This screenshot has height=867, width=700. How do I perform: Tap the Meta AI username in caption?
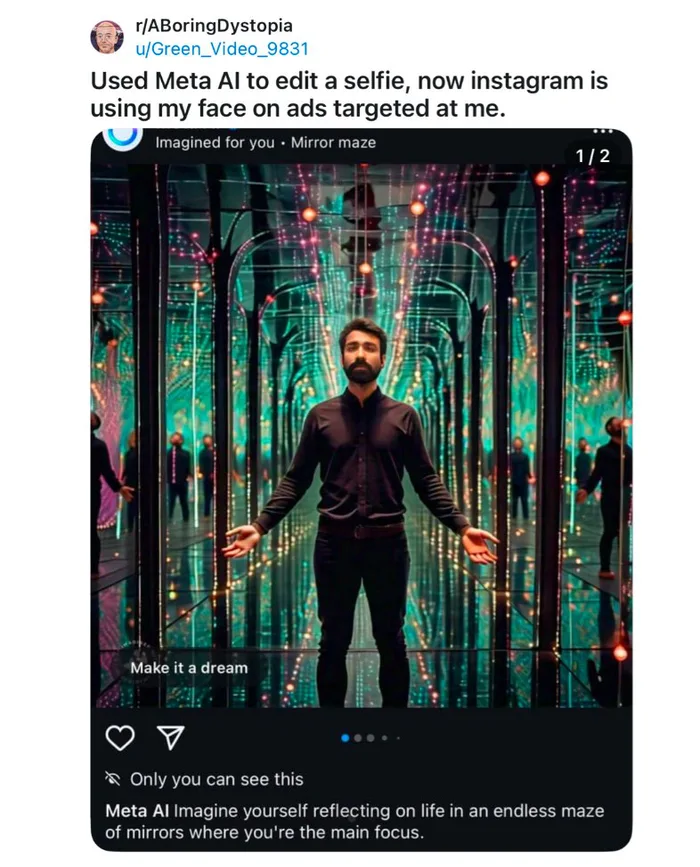pyautogui.click(x=137, y=811)
